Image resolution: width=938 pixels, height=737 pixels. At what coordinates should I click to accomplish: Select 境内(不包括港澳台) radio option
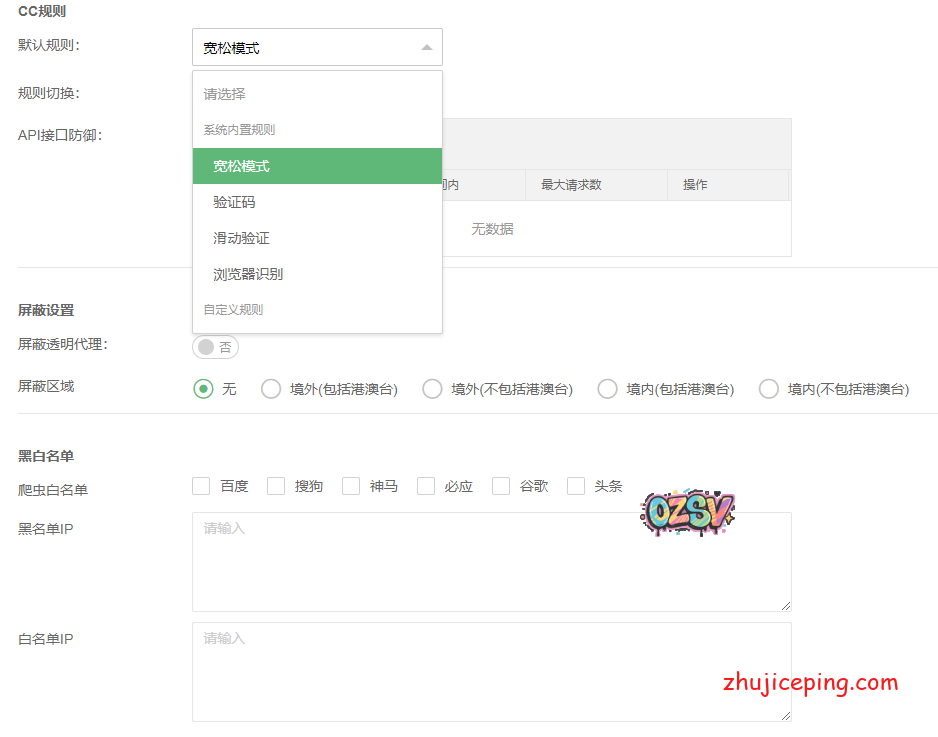coord(768,389)
